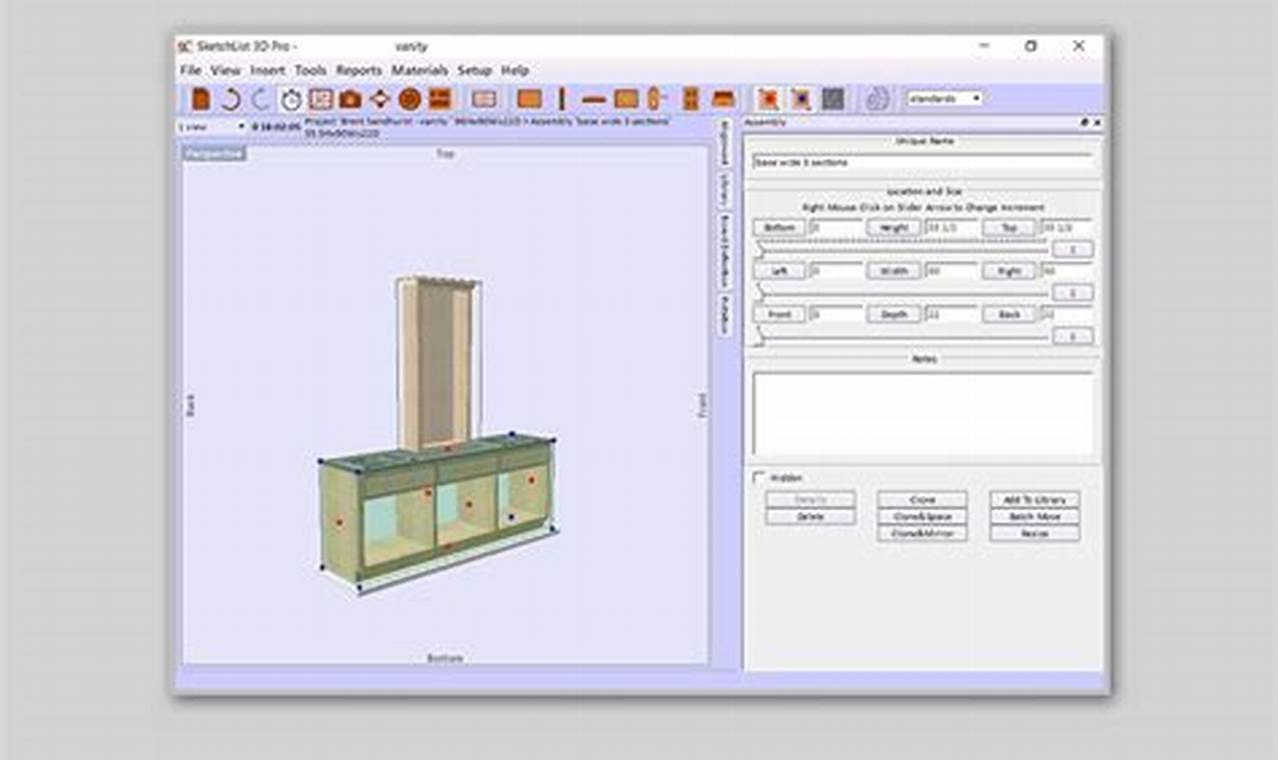Screen dimensions: 1278x760
Task: Click the globe icon near the standards dropdown
Action: (x=875, y=98)
